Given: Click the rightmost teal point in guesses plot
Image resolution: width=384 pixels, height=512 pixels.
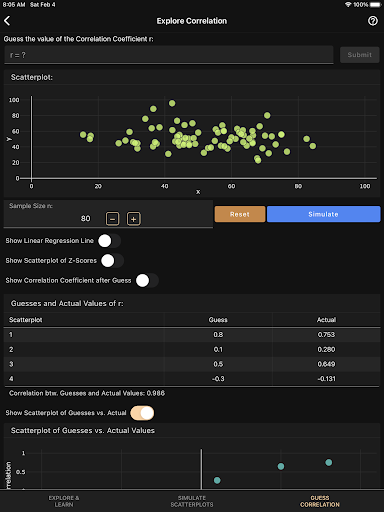Looking at the screenshot, I should (329, 462).
